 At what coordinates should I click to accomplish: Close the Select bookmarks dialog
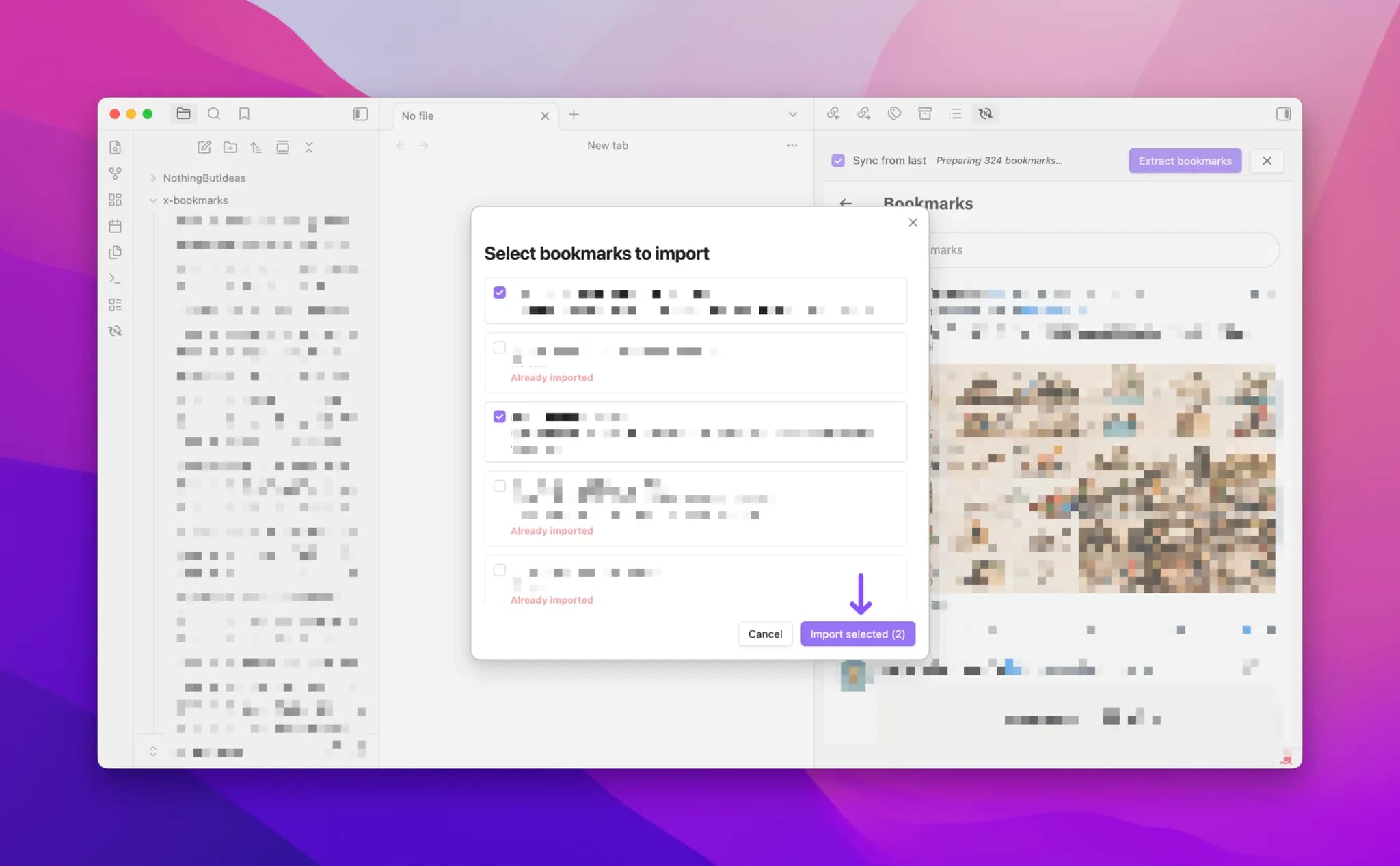click(913, 223)
